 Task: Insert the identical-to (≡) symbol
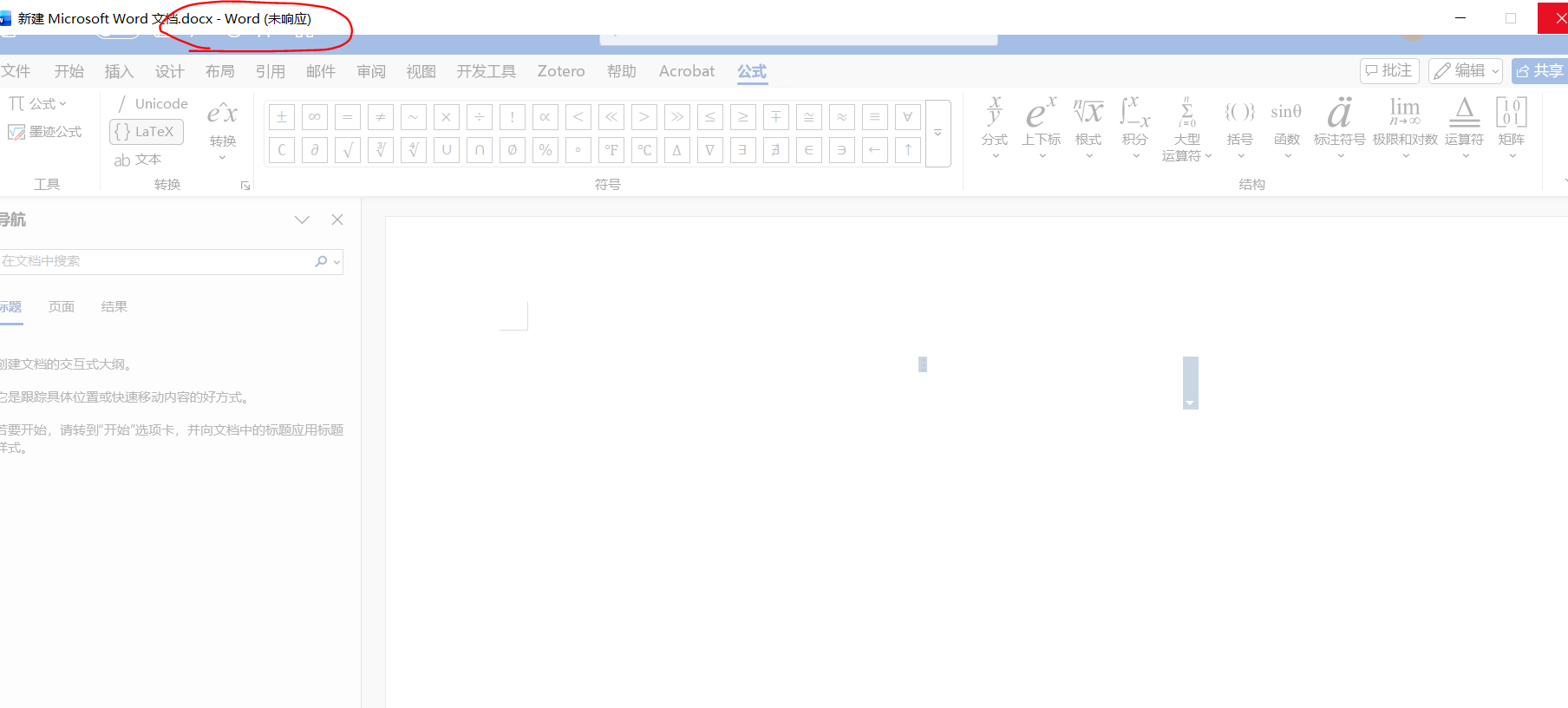875,116
